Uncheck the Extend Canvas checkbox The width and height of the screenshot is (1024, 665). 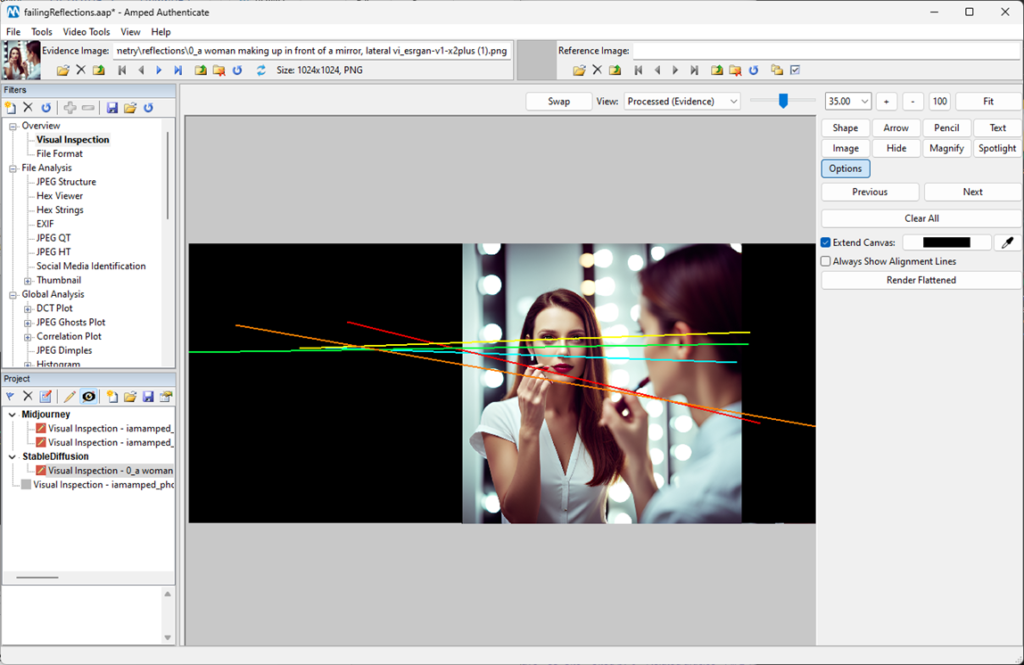coord(825,242)
